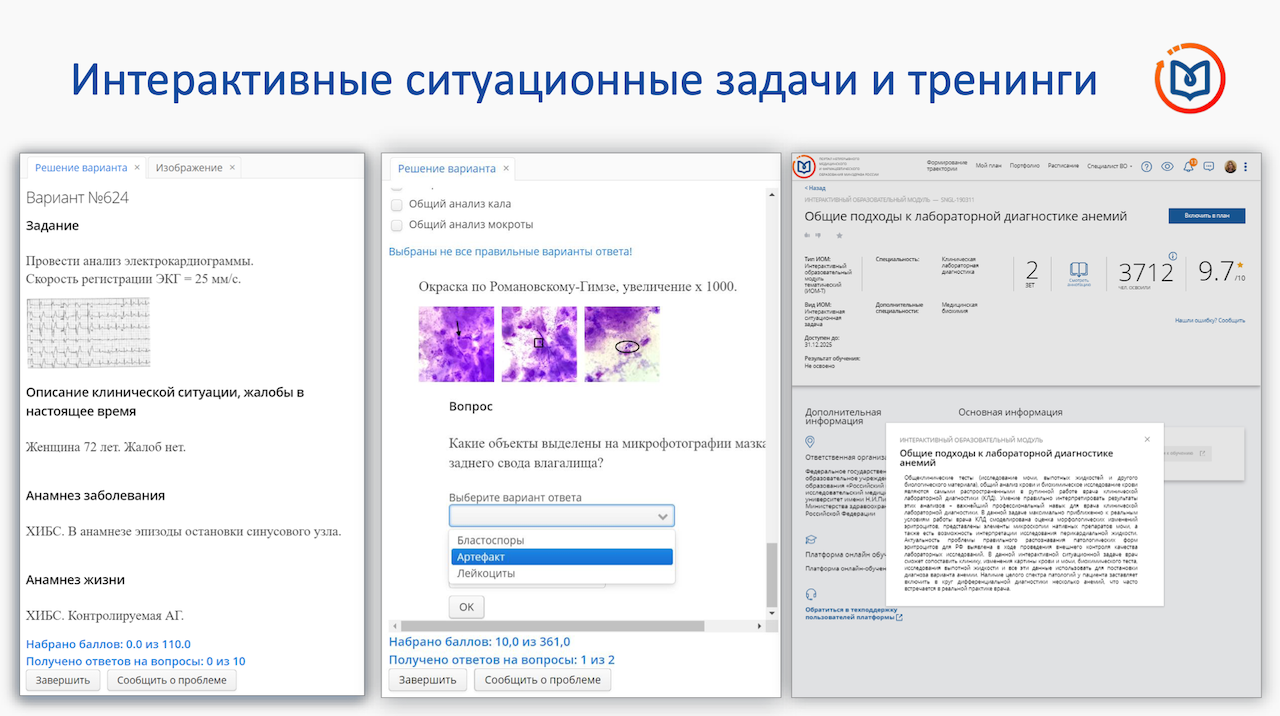Click the 'Включить в план' button
This screenshot has width=1280, height=716.
(x=1206, y=216)
